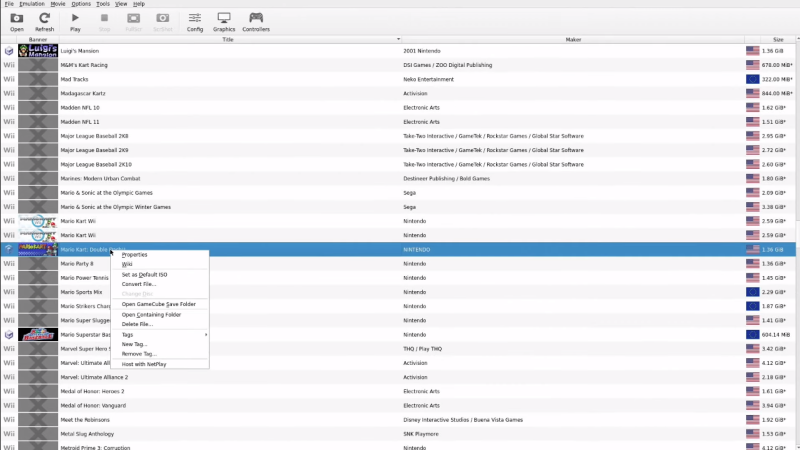Refresh the game list
The width and height of the screenshot is (800, 450).
click(44, 22)
